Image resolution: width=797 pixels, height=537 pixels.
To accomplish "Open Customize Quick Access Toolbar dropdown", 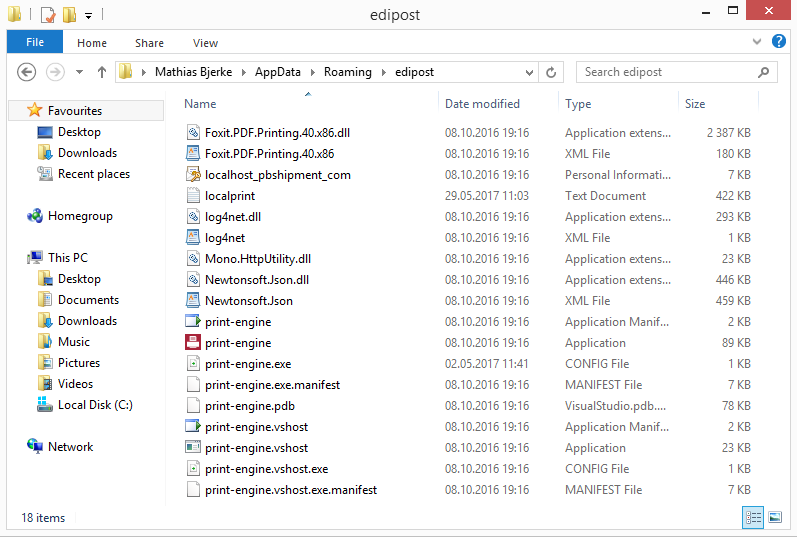I will pos(88,16).
